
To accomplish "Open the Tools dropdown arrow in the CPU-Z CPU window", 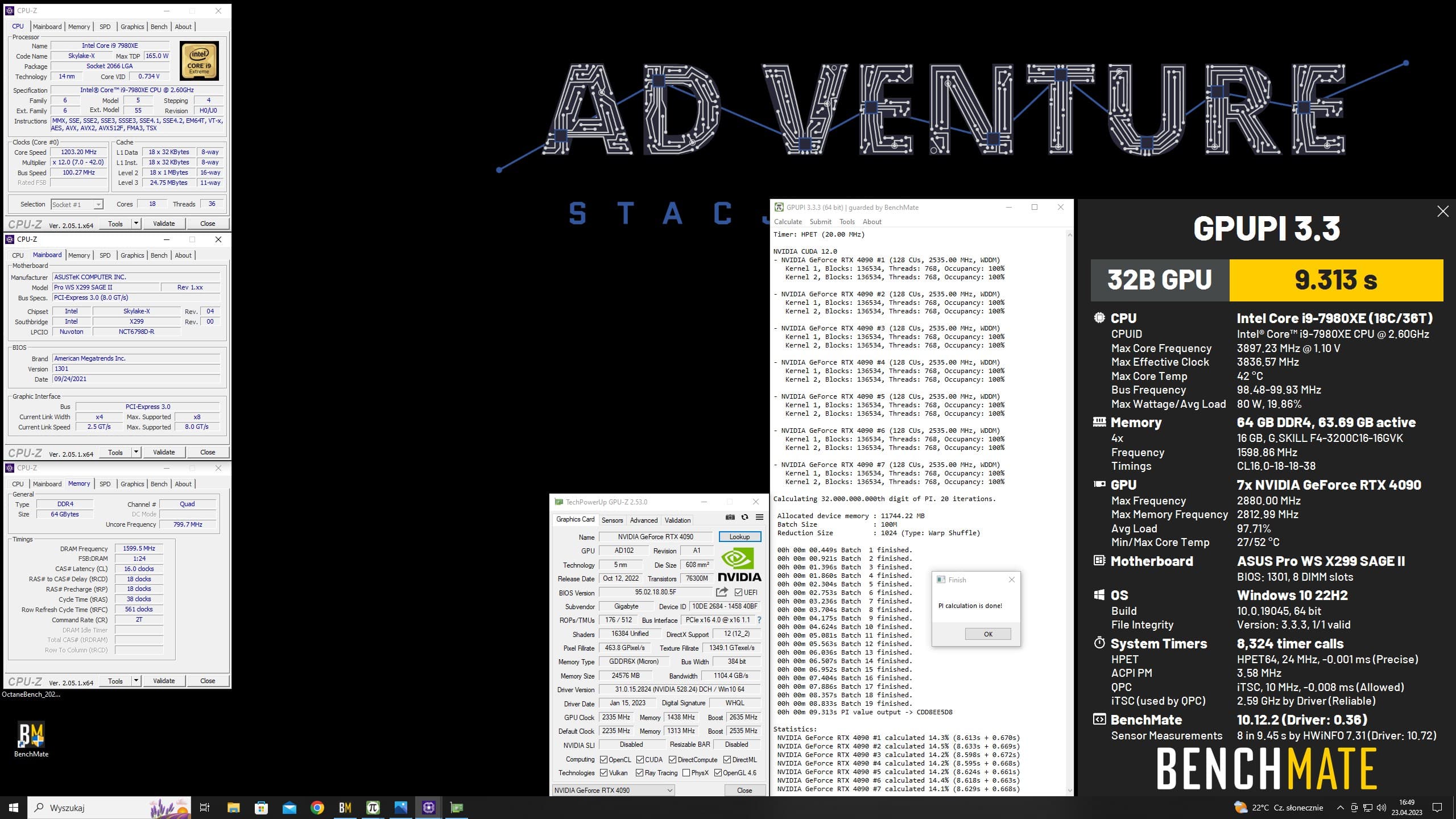I will (136, 224).
